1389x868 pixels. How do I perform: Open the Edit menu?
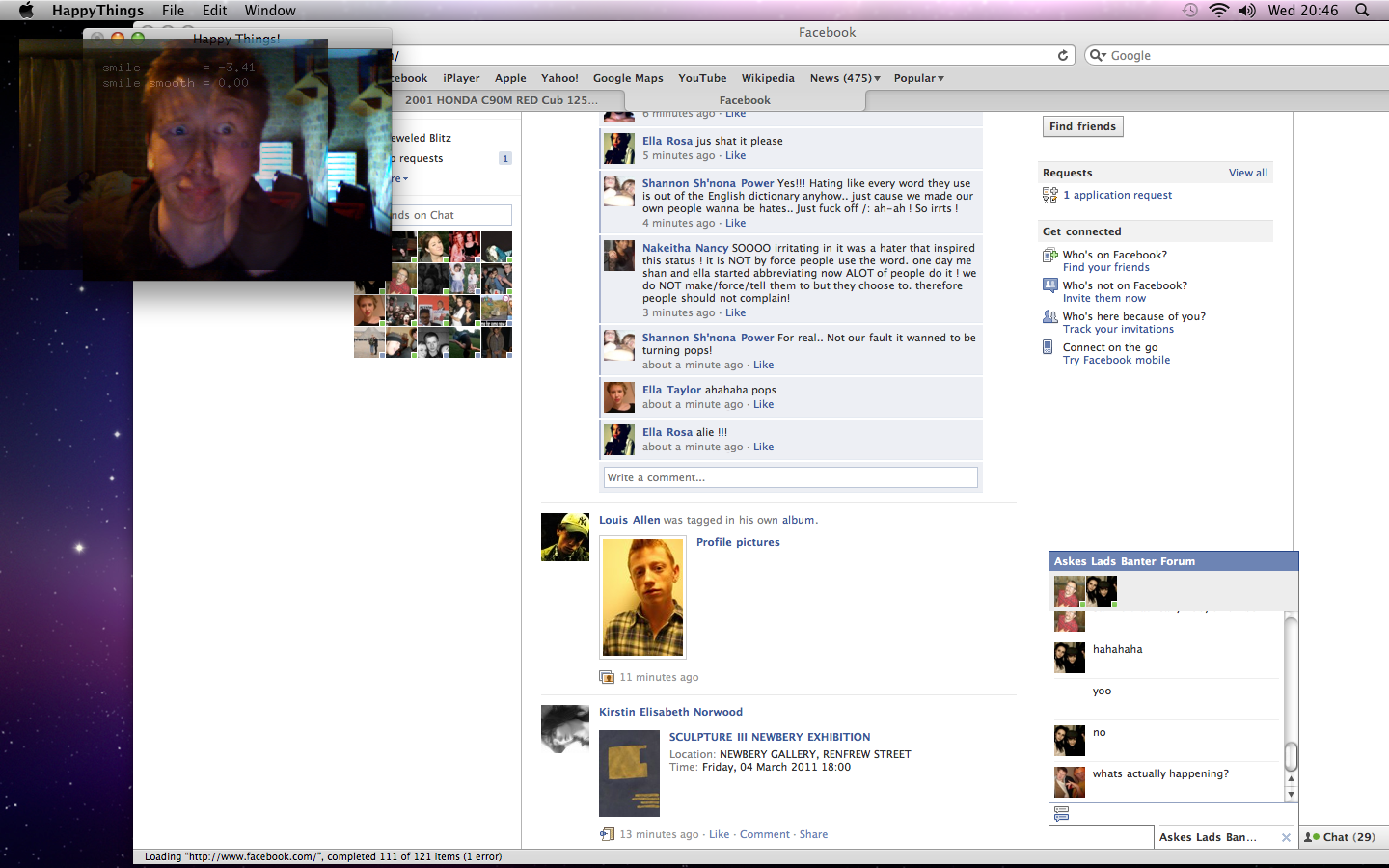pyautogui.click(x=214, y=10)
